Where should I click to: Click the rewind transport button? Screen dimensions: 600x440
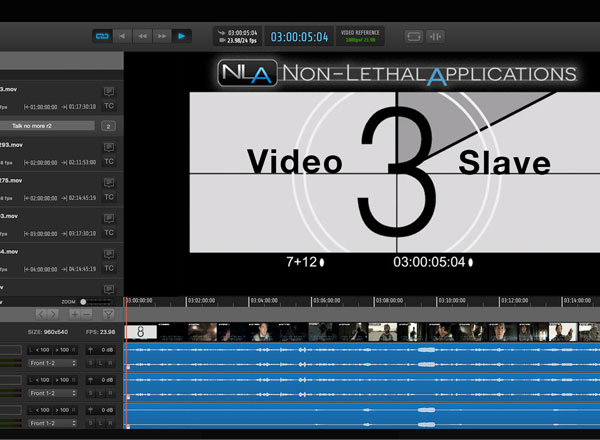(x=142, y=36)
